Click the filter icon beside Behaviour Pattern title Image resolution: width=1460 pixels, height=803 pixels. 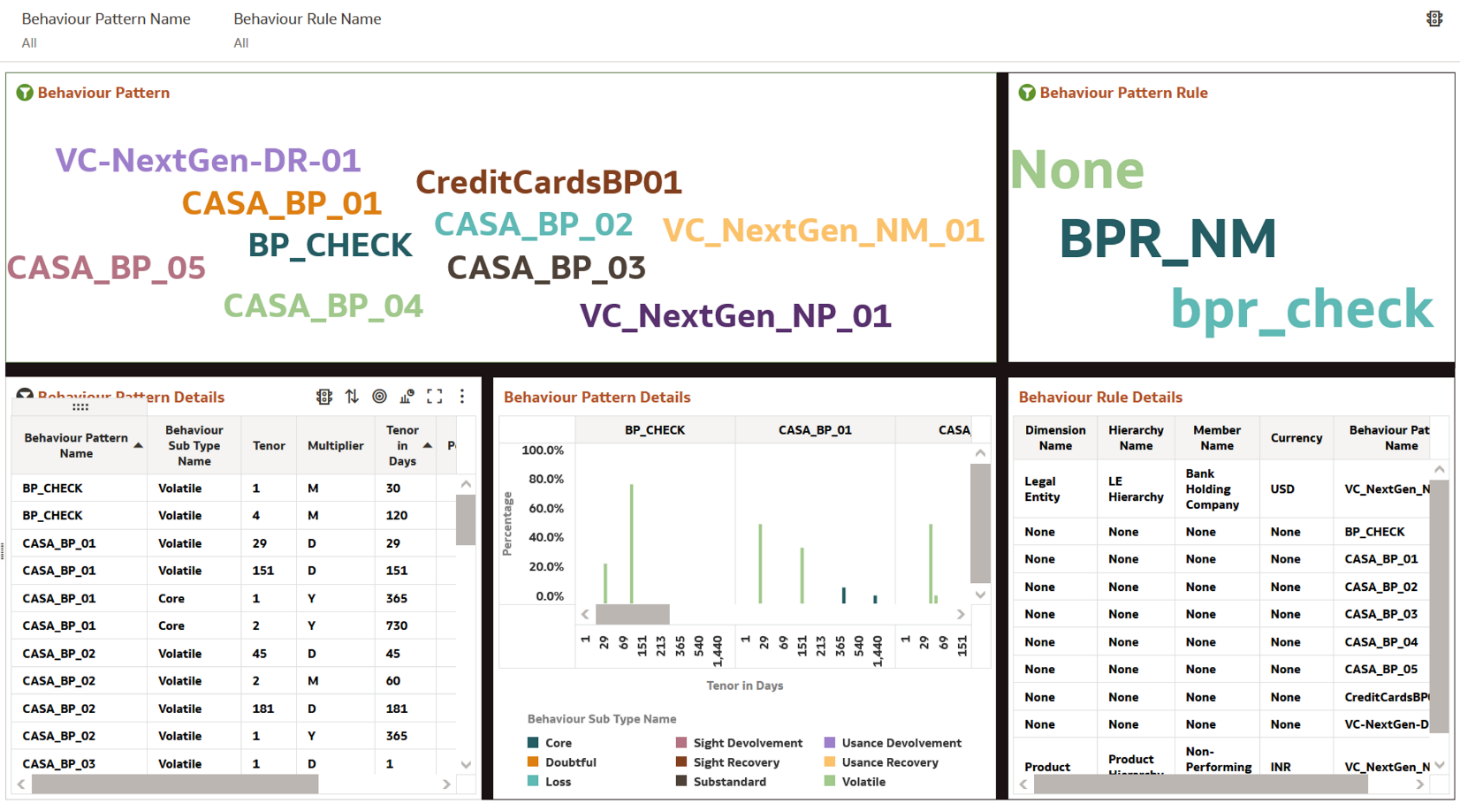[x=25, y=93]
